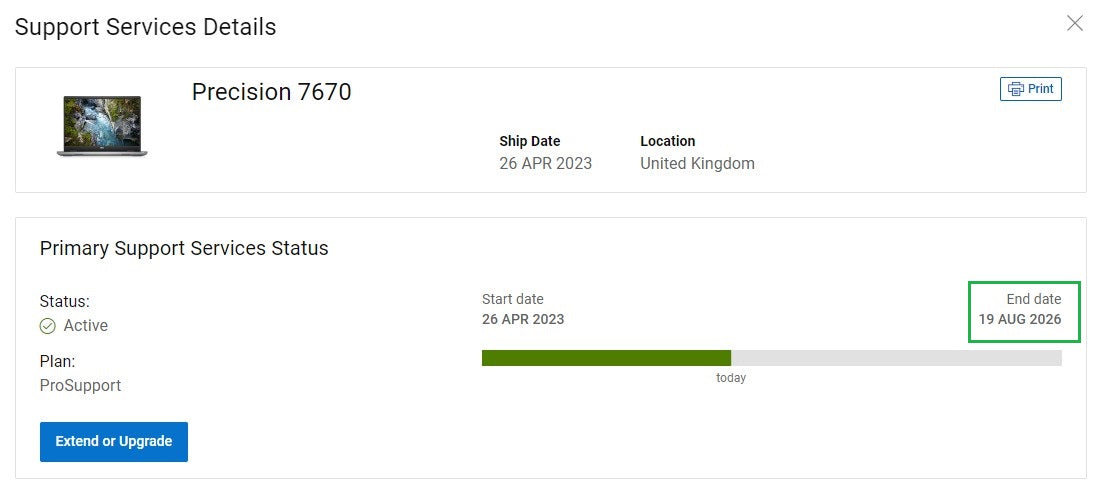
Task: Close the Support Services Details dialog
Action: pos(1075,23)
